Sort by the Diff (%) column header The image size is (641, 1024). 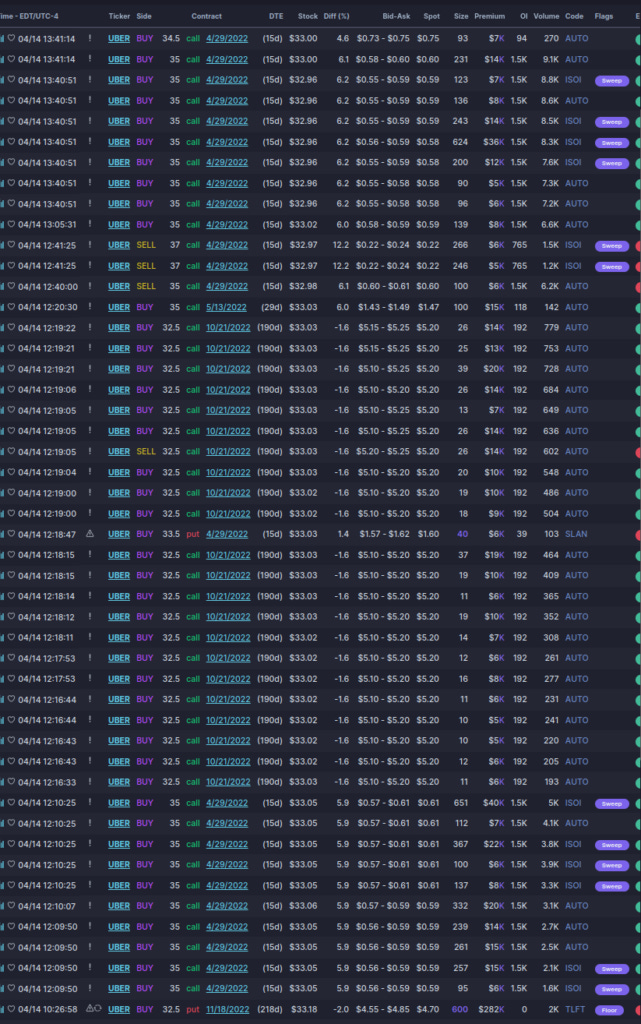click(336, 16)
